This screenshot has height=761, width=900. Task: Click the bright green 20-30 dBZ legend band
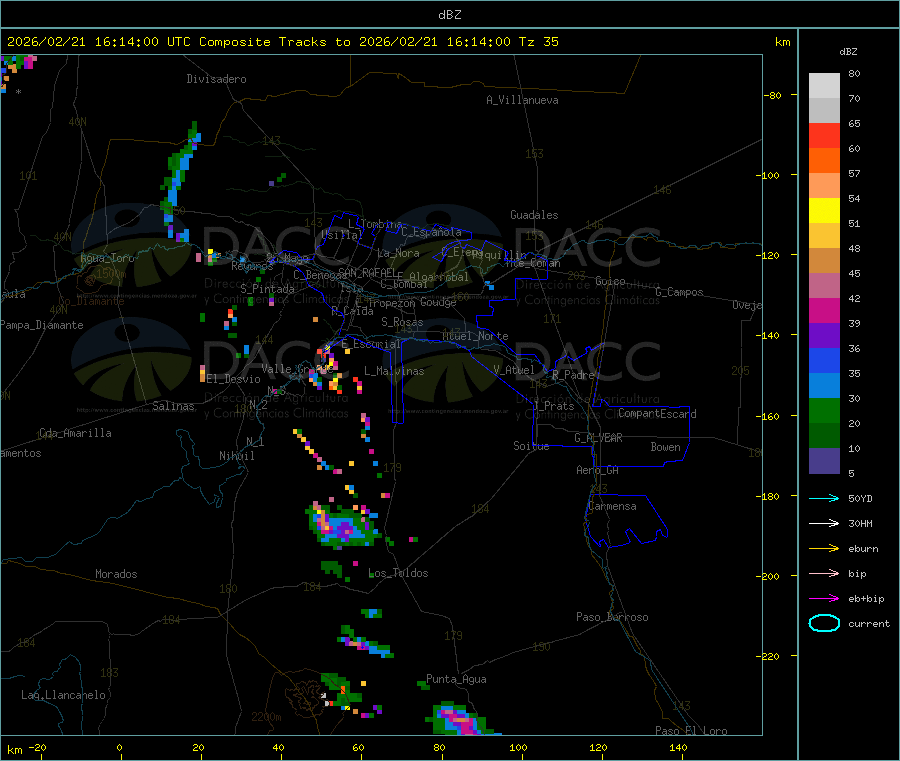[x=824, y=410]
